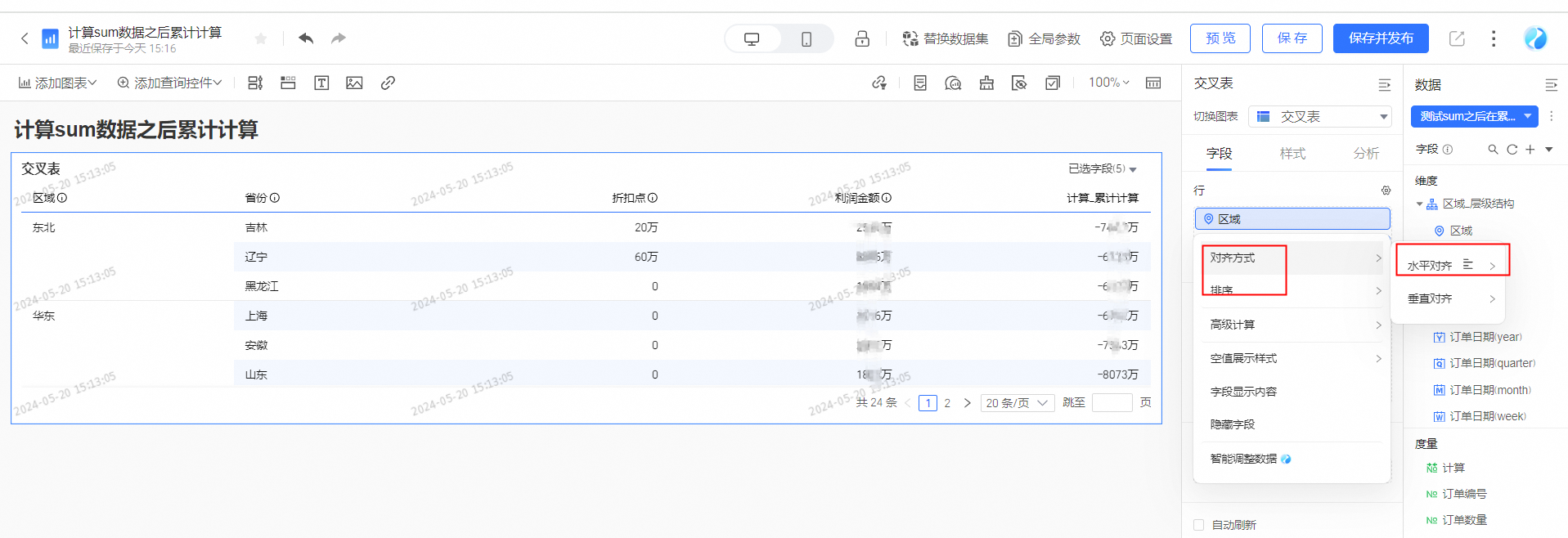Image resolution: width=1568 pixels, height=538 pixels.
Task: Click the redo arrow icon
Action: [x=339, y=38]
